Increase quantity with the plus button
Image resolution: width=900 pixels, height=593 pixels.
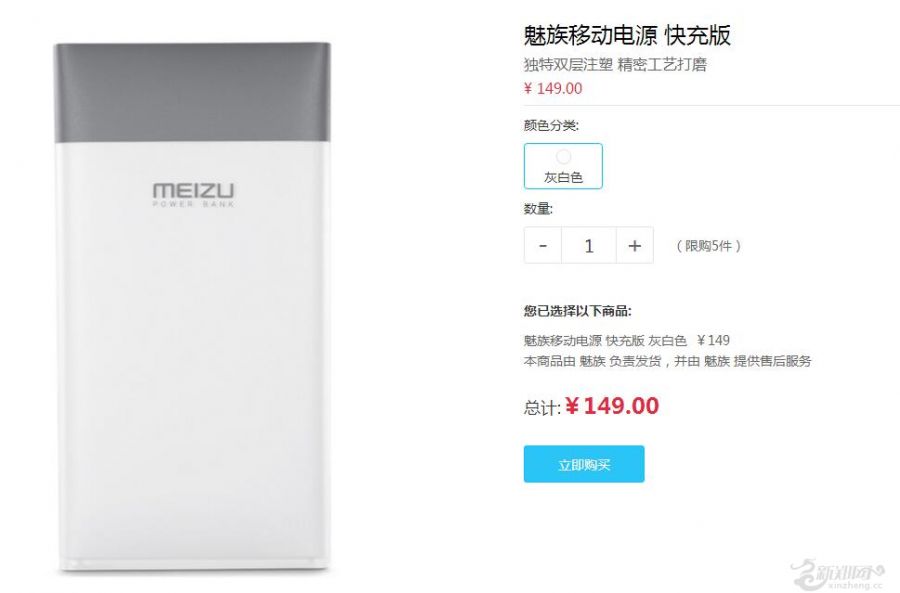pos(635,246)
